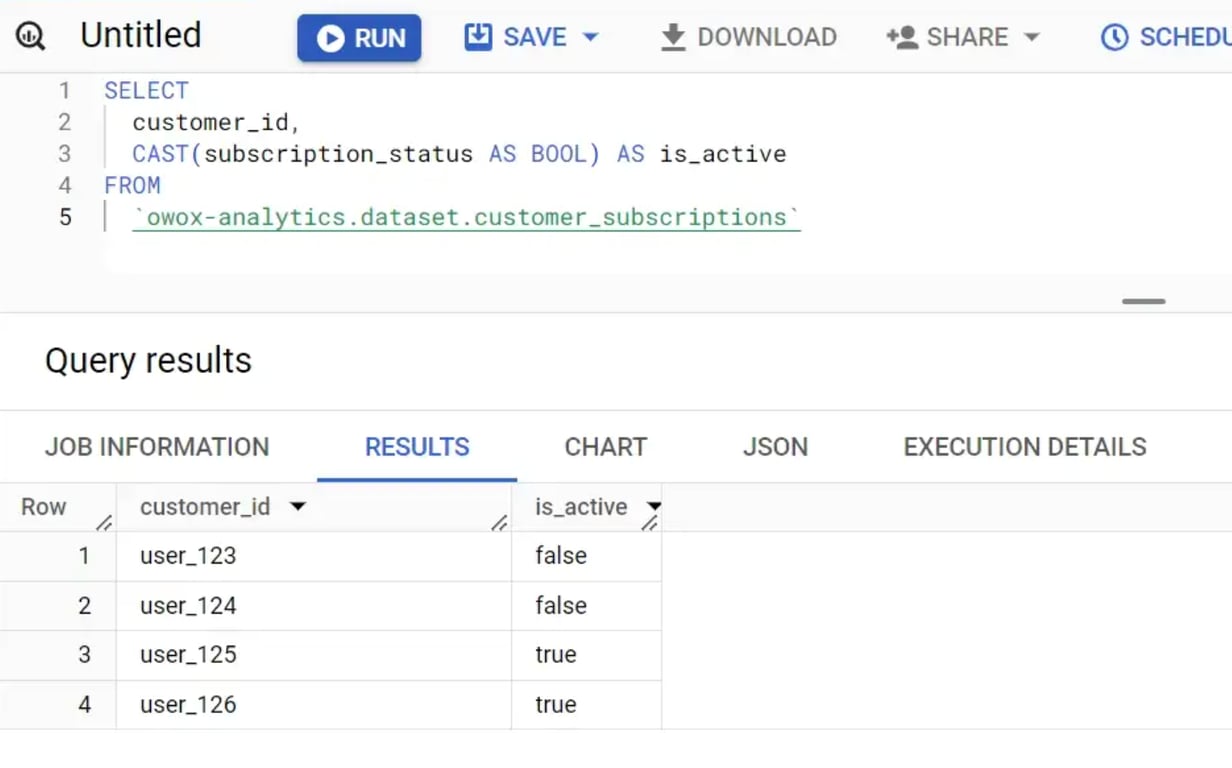The width and height of the screenshot is (1232, 768).
Task: Click the true value for user_126
Action: [x=556, y=705]
